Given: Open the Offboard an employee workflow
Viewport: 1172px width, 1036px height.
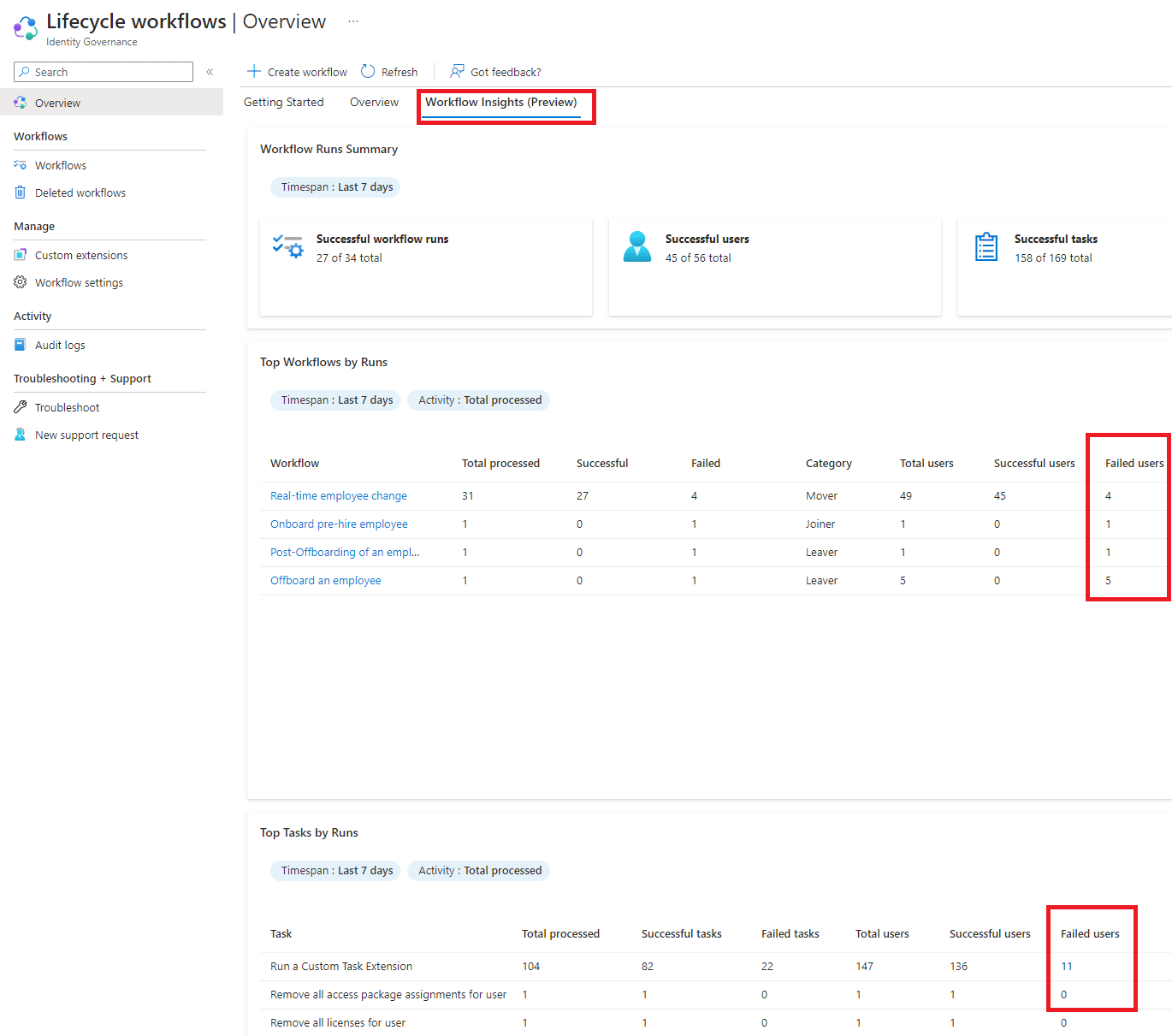Looking at the screenshot, I should tap(325, 580).
